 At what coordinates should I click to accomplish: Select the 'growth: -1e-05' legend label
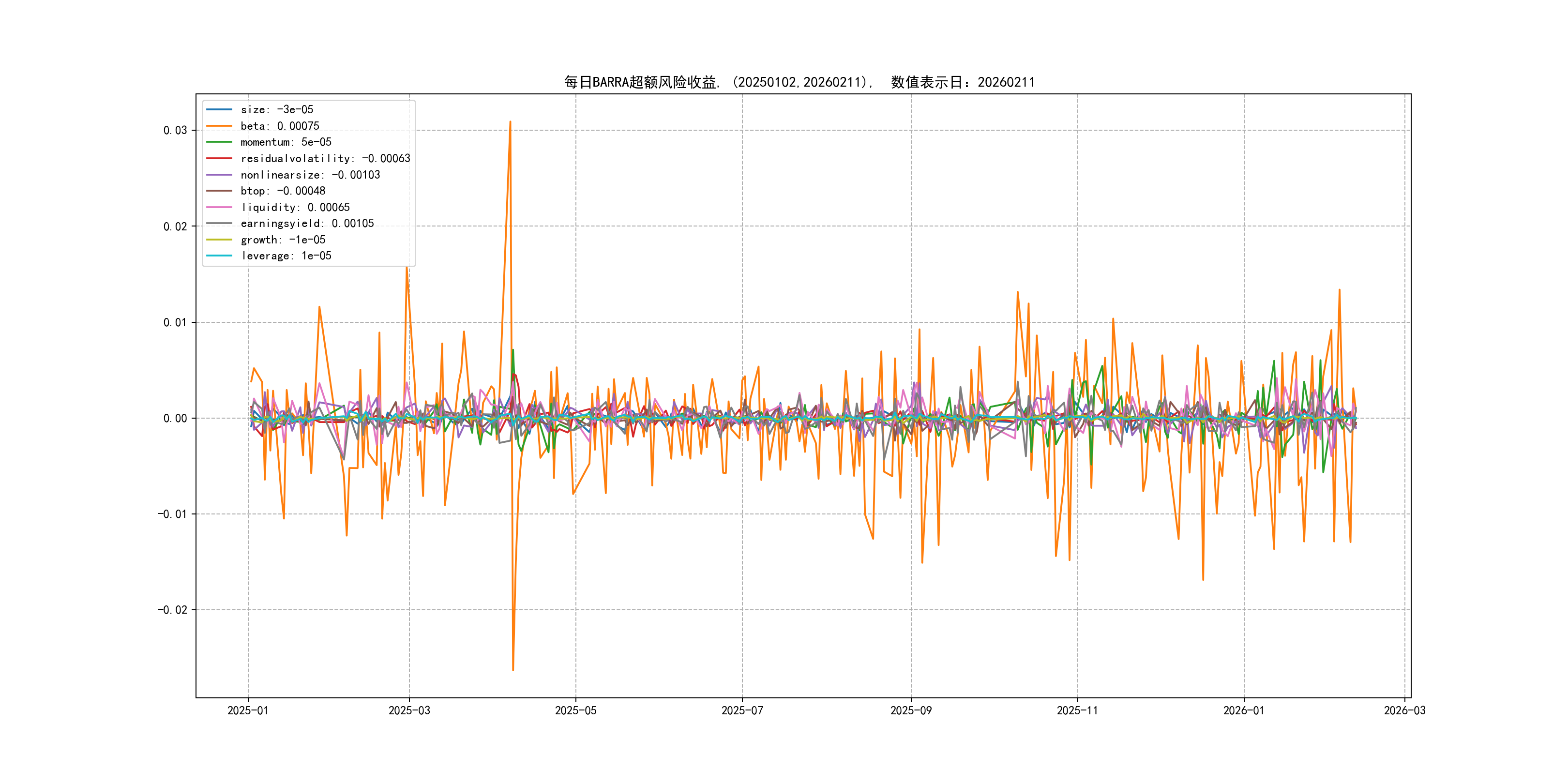click(283, 240)
